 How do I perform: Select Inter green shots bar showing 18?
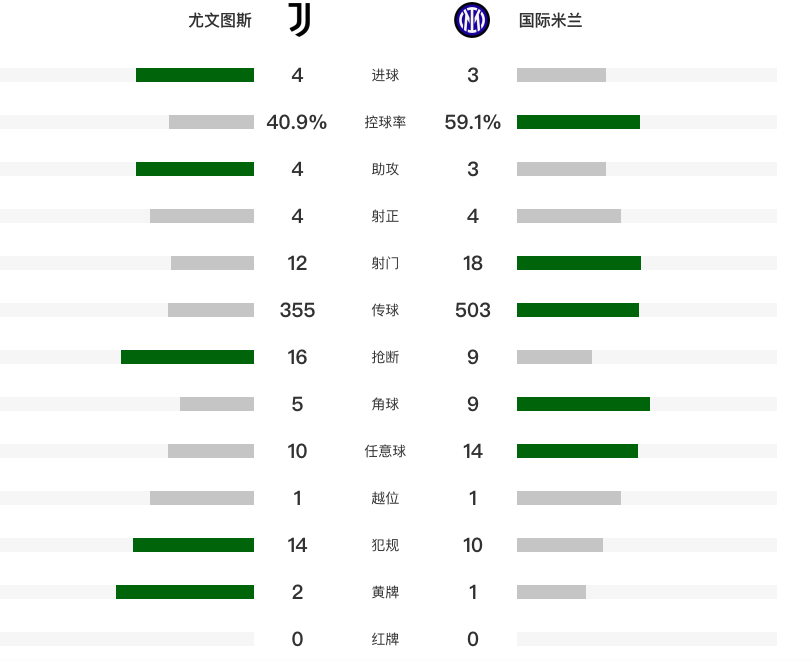tap(579, 263)
